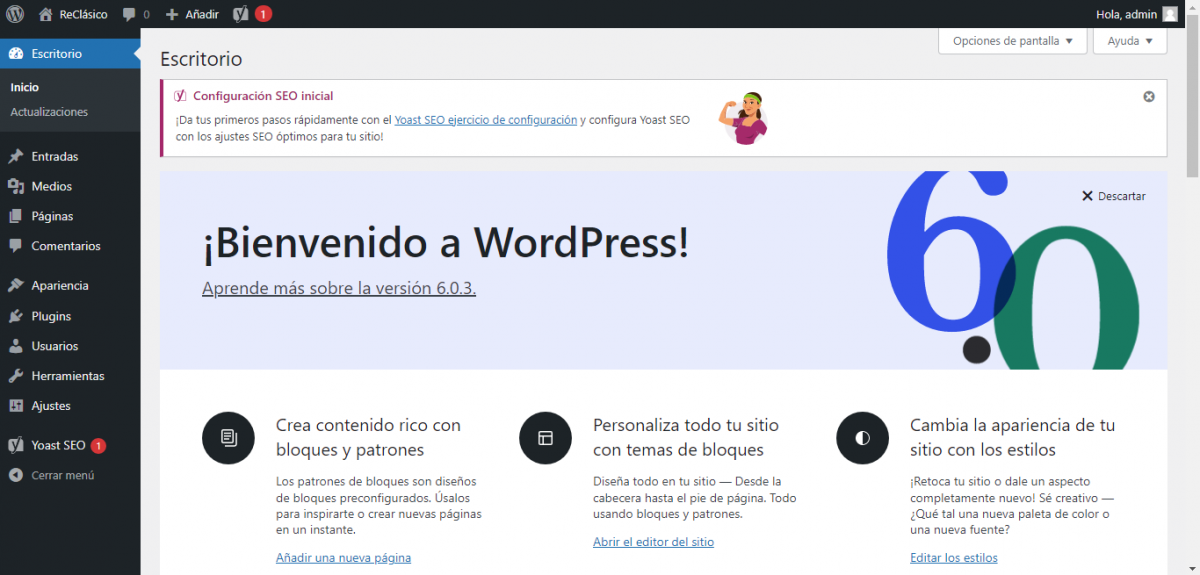Screen dimensions: 1200x575
Task: Click the block themes layout icon
Action: (545, 438)
